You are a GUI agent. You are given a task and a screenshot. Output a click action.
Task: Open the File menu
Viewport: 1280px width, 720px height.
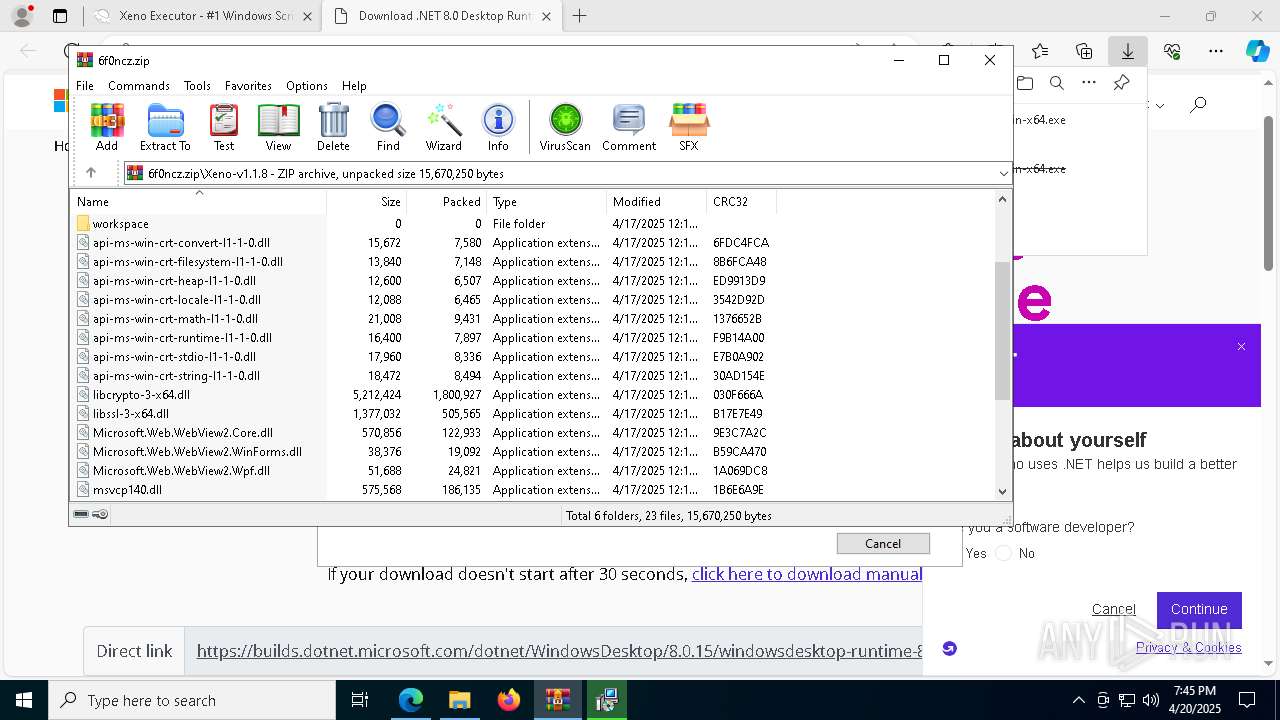[x=85, y=86]
